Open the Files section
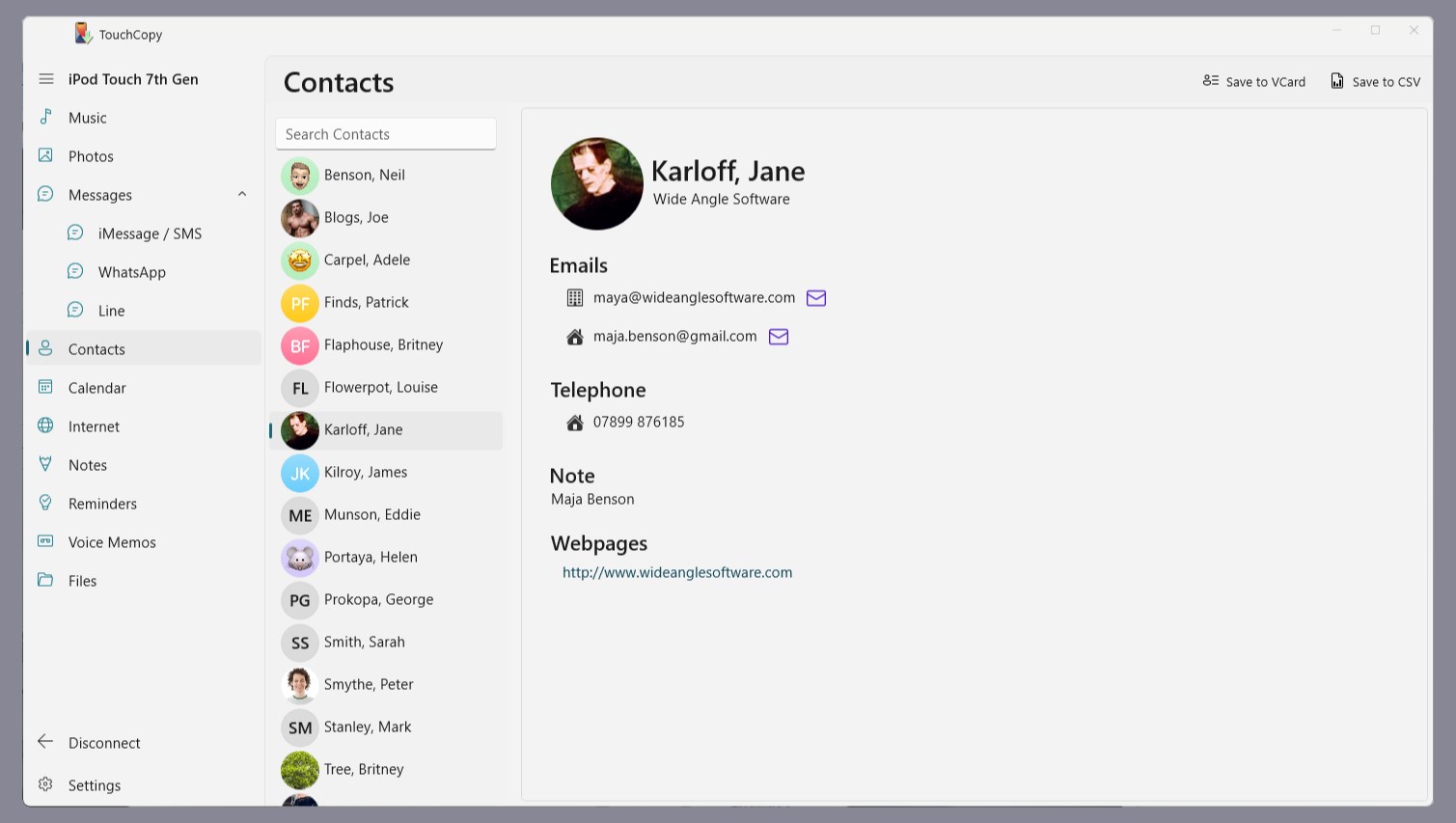Viewport: 1456px width, 823px height. click(144, 581)
